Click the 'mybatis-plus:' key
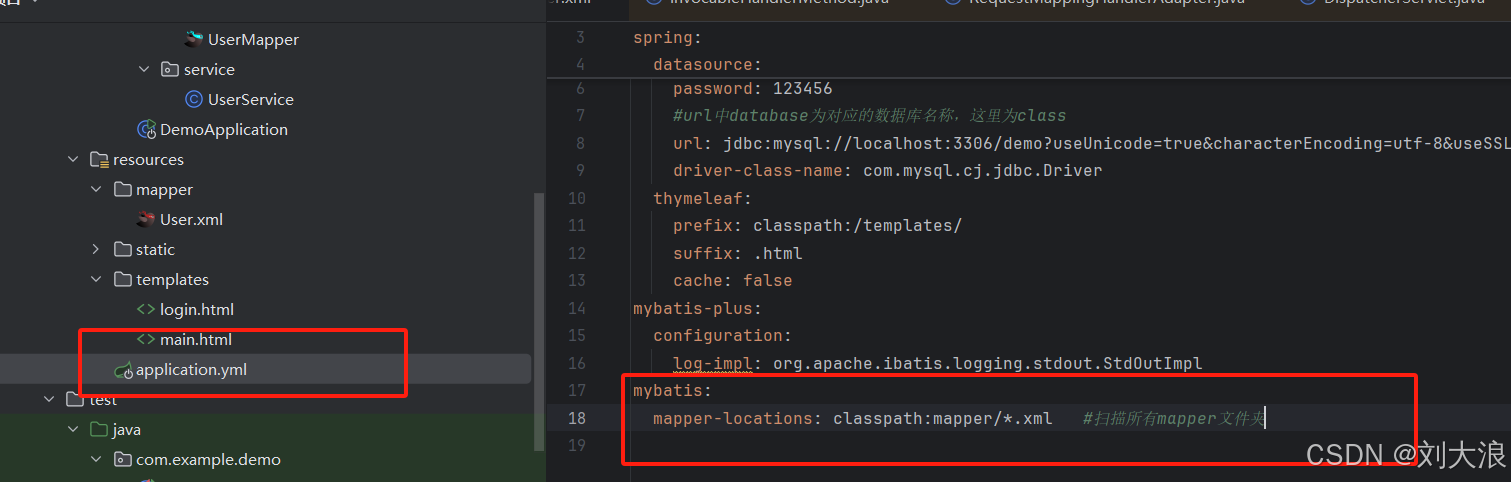1511x482 pixels. (697, 308)
